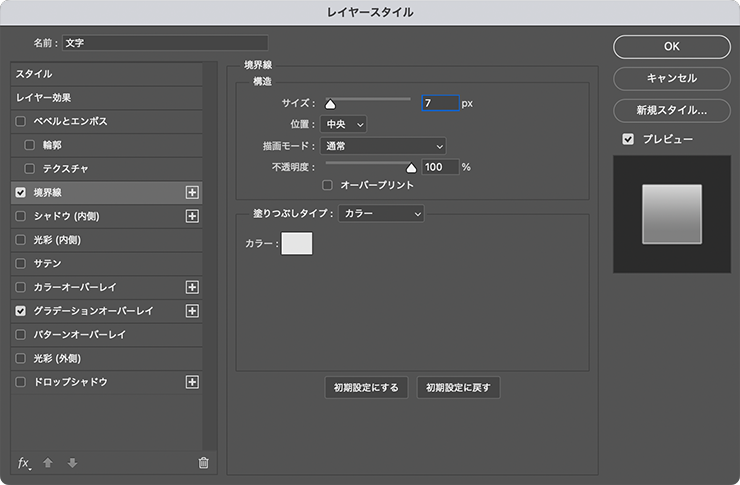Click the trash icon to delete effect
The width and height of the screenshot is (740, 485).
pos(204,463)
